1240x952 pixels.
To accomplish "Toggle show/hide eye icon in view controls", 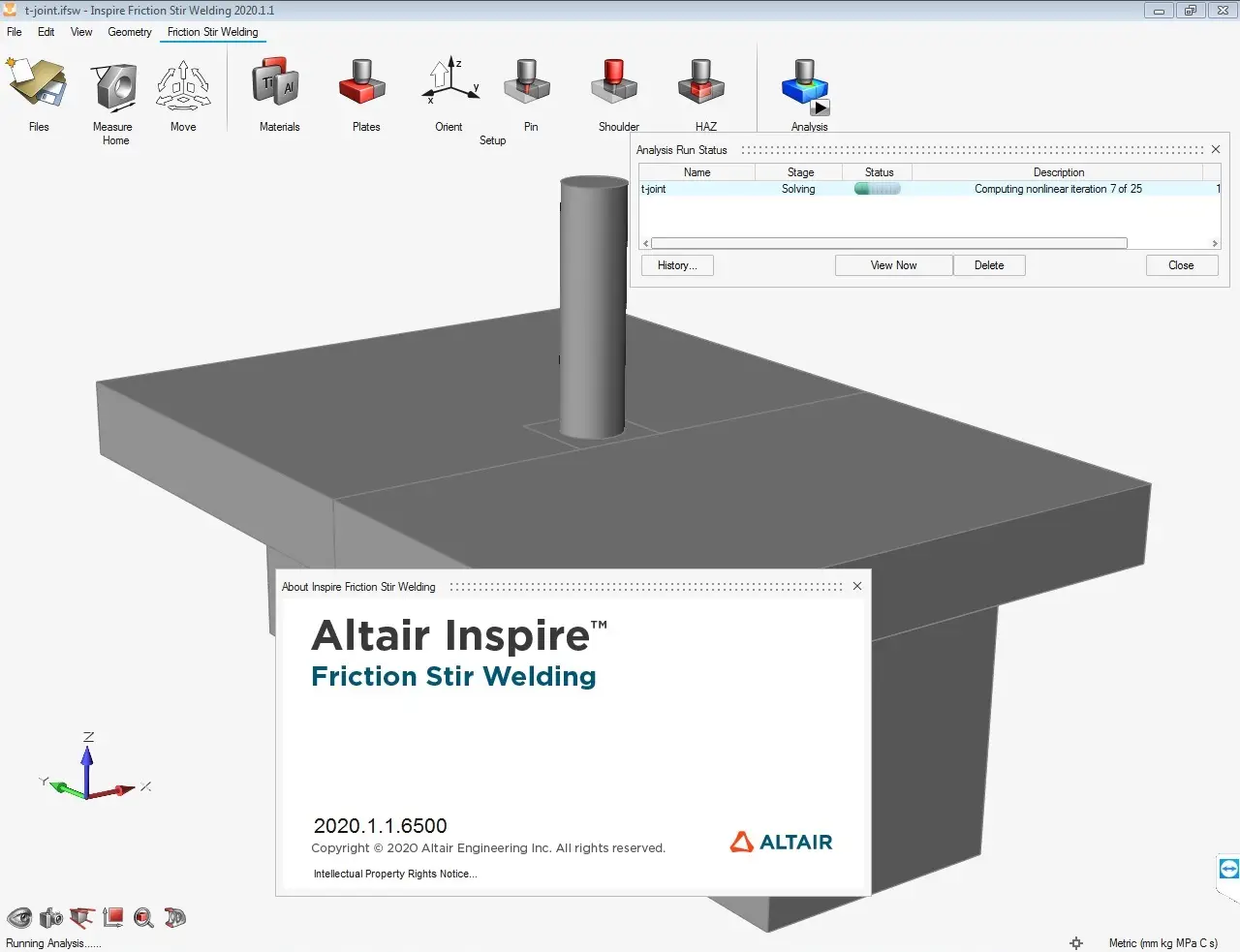I will 19,917.
